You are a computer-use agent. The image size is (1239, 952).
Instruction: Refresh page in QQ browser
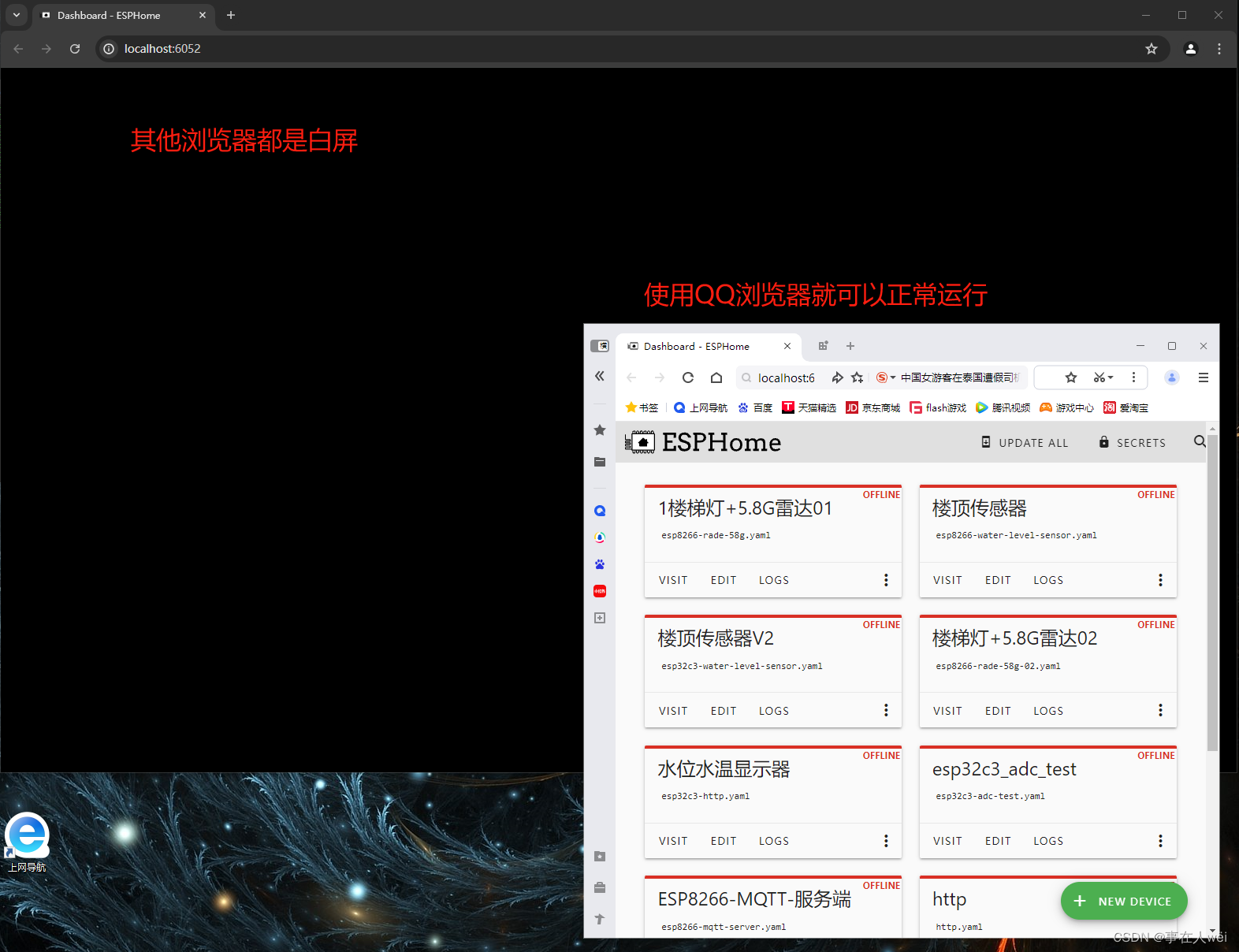click(x=688, y=377)
